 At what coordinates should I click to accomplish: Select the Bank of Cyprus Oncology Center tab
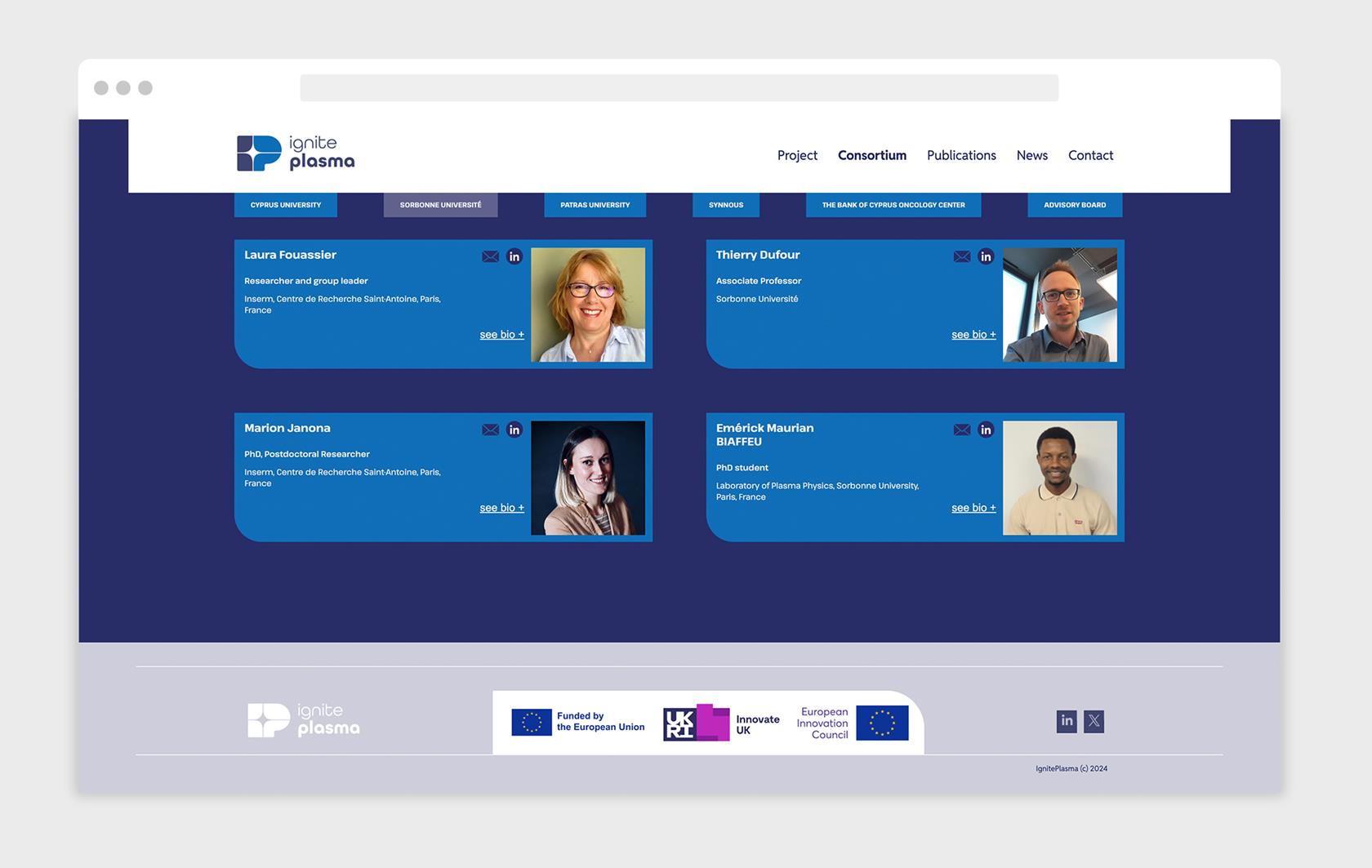[x=893, y=205]
